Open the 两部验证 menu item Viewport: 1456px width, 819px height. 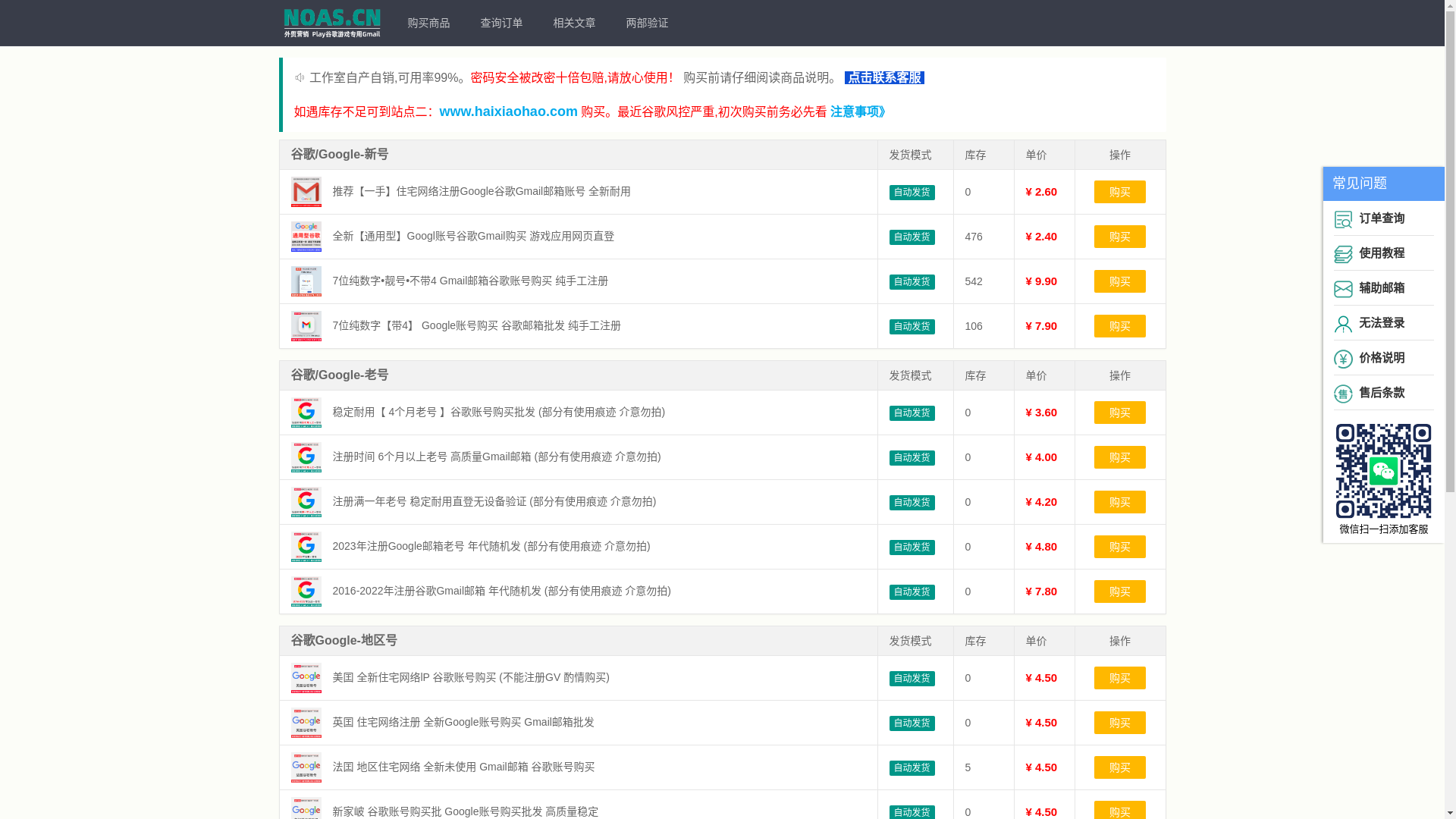coord(647,24)
